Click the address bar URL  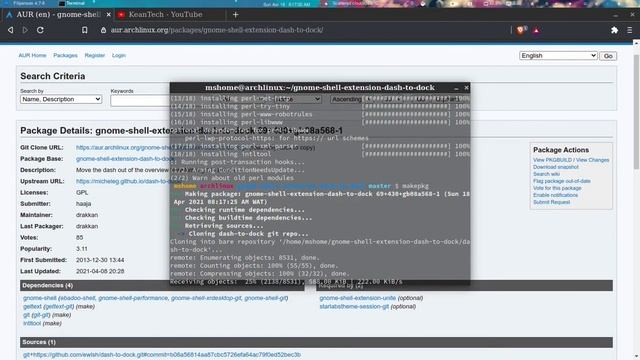(217, 30)
